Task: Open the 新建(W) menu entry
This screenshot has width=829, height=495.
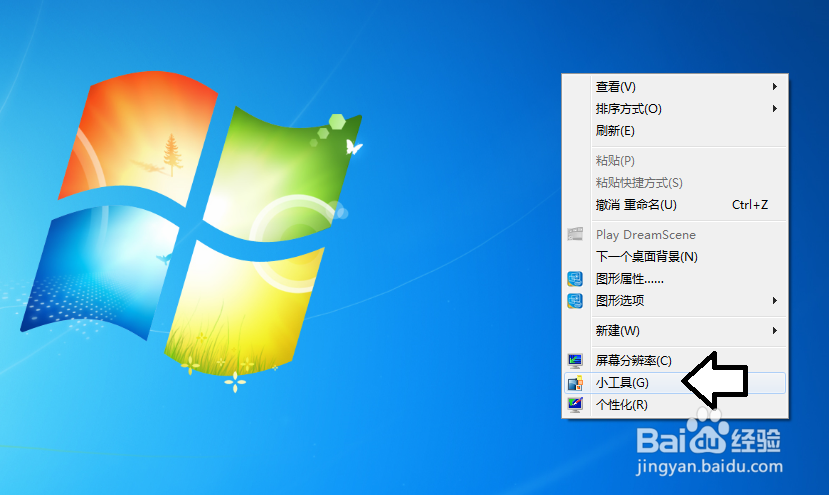Action: (x=675, y=331)
